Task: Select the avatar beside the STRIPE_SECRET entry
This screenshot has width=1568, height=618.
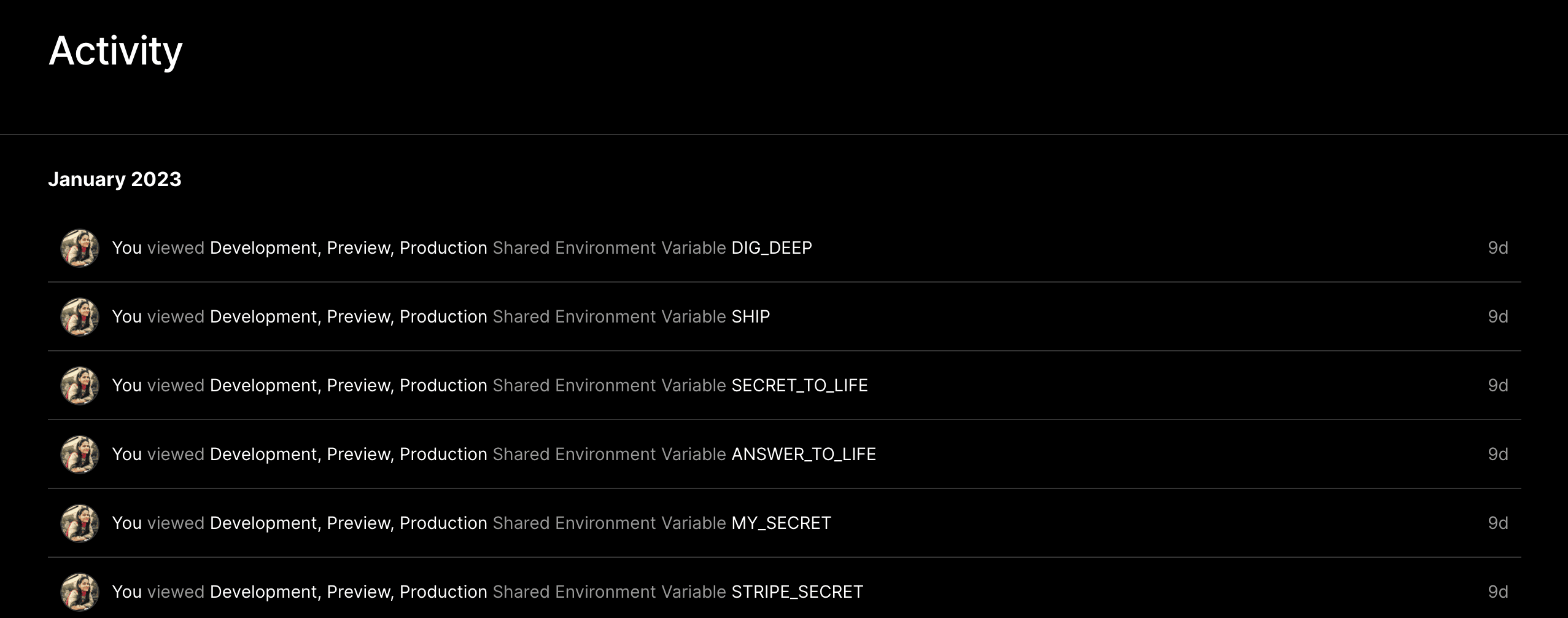Action: point(80,592)
